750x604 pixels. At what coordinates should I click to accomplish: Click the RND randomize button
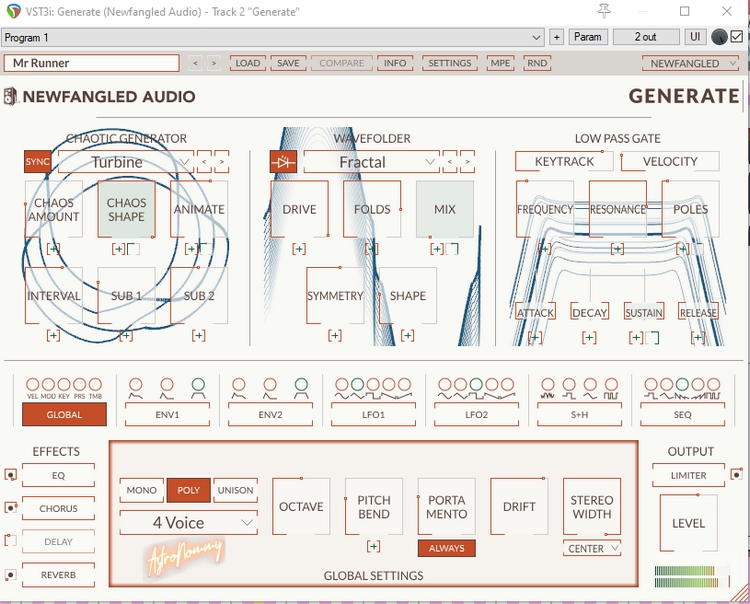(537, 63)
